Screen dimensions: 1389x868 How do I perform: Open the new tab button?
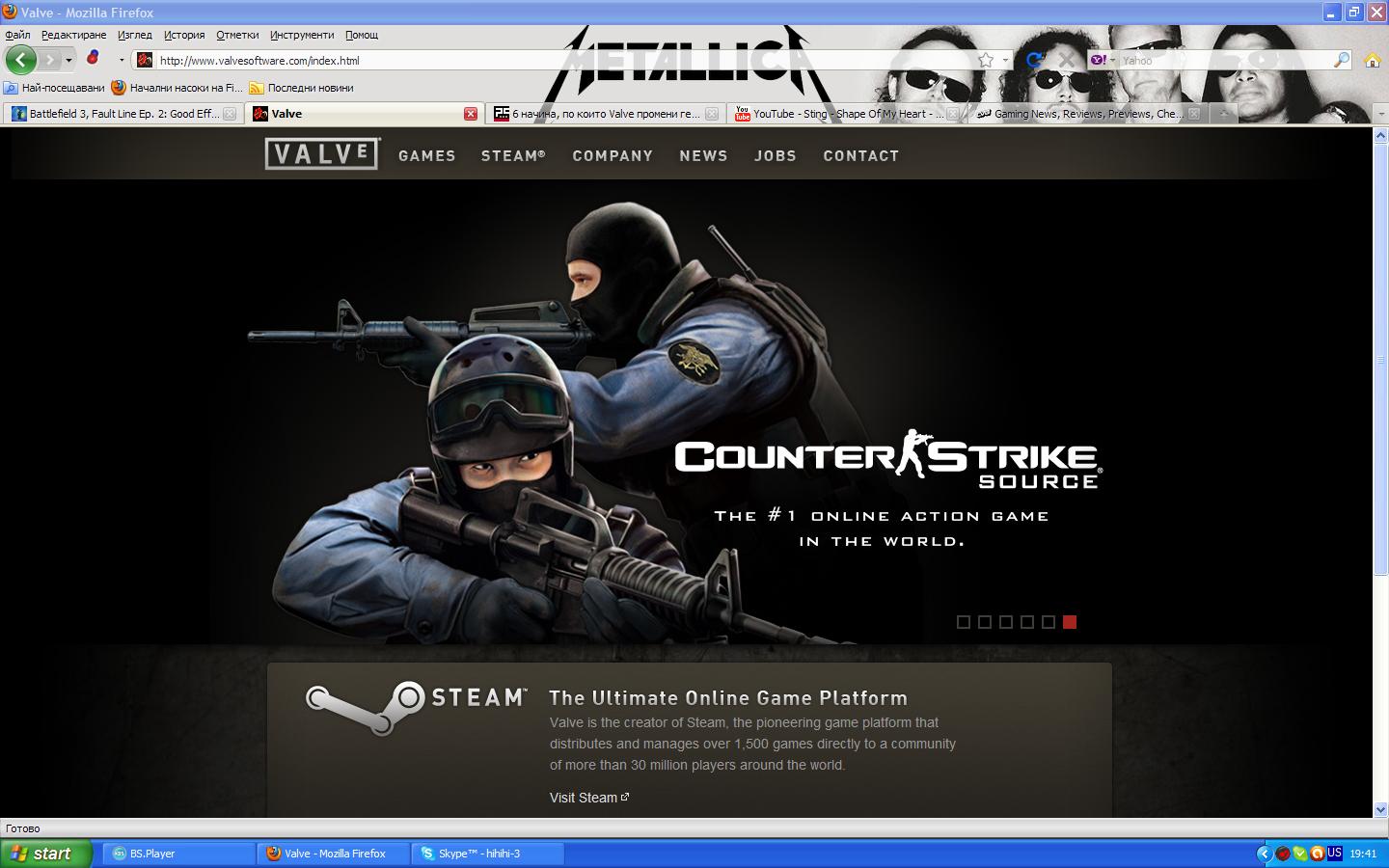point(1223,114)
